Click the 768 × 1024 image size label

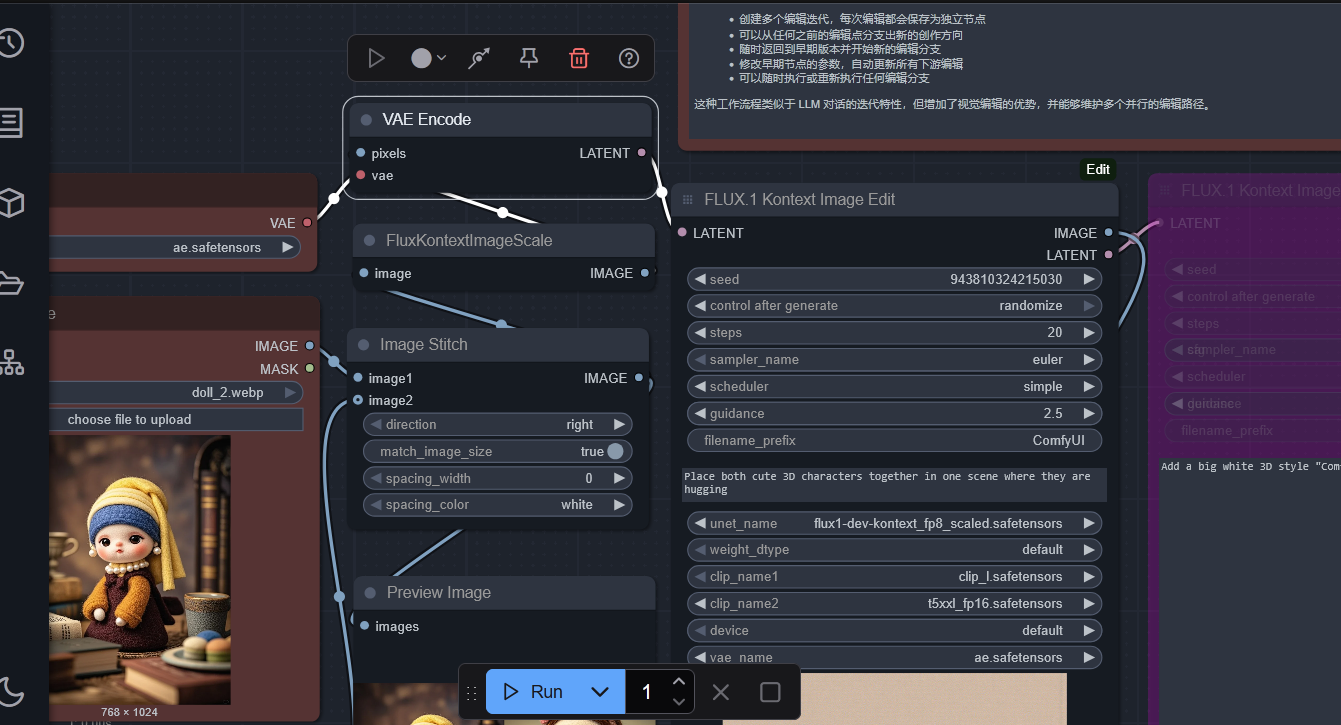pyautogui.click(x=129, y=712)
